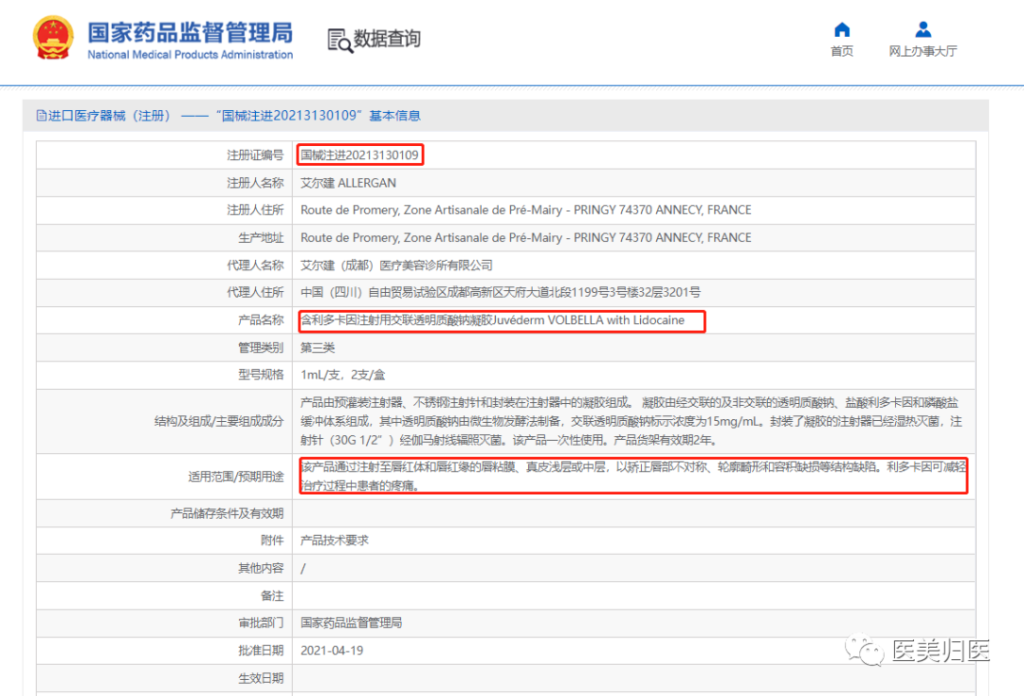Select agent name 艾尔建（成都）医疗美容诊所有限公司
Screen dimensions: 1024x696
pos(396,265)
